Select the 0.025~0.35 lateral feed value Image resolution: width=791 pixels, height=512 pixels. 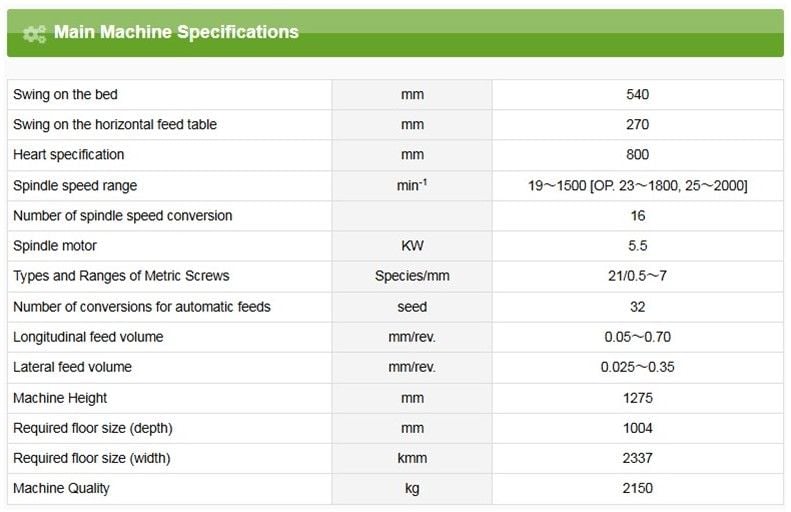[637, 367]
